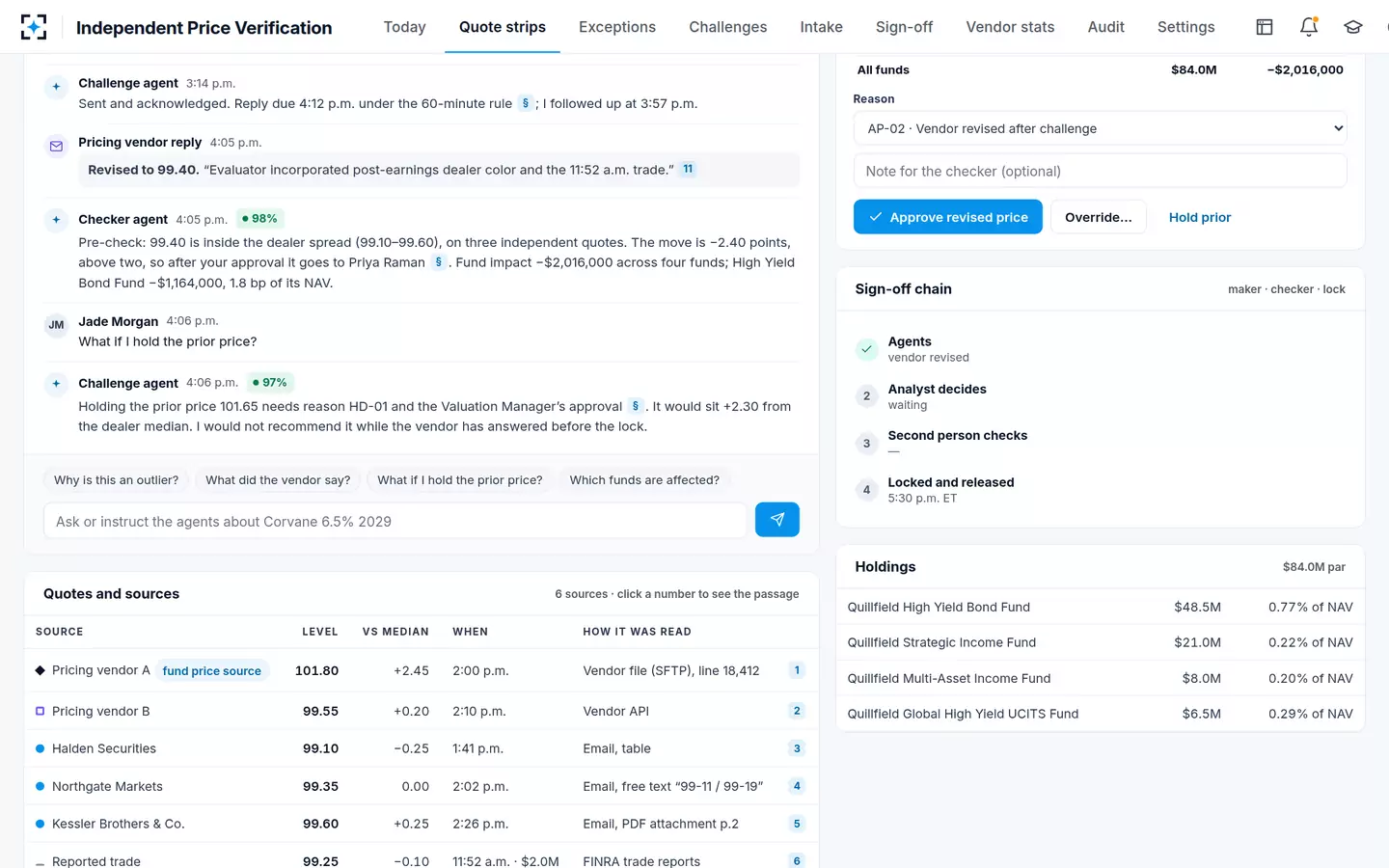Open source passage 1 for Pricing vendor A
Viewport: 1389px width, 868px height.
point(797,670)
